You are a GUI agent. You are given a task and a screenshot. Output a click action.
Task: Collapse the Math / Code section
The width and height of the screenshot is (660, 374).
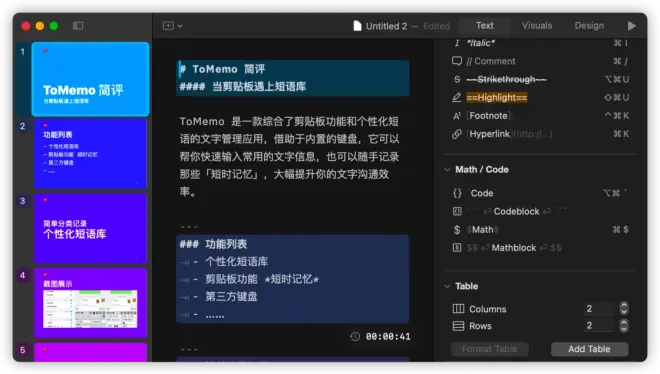coord(447,170)
